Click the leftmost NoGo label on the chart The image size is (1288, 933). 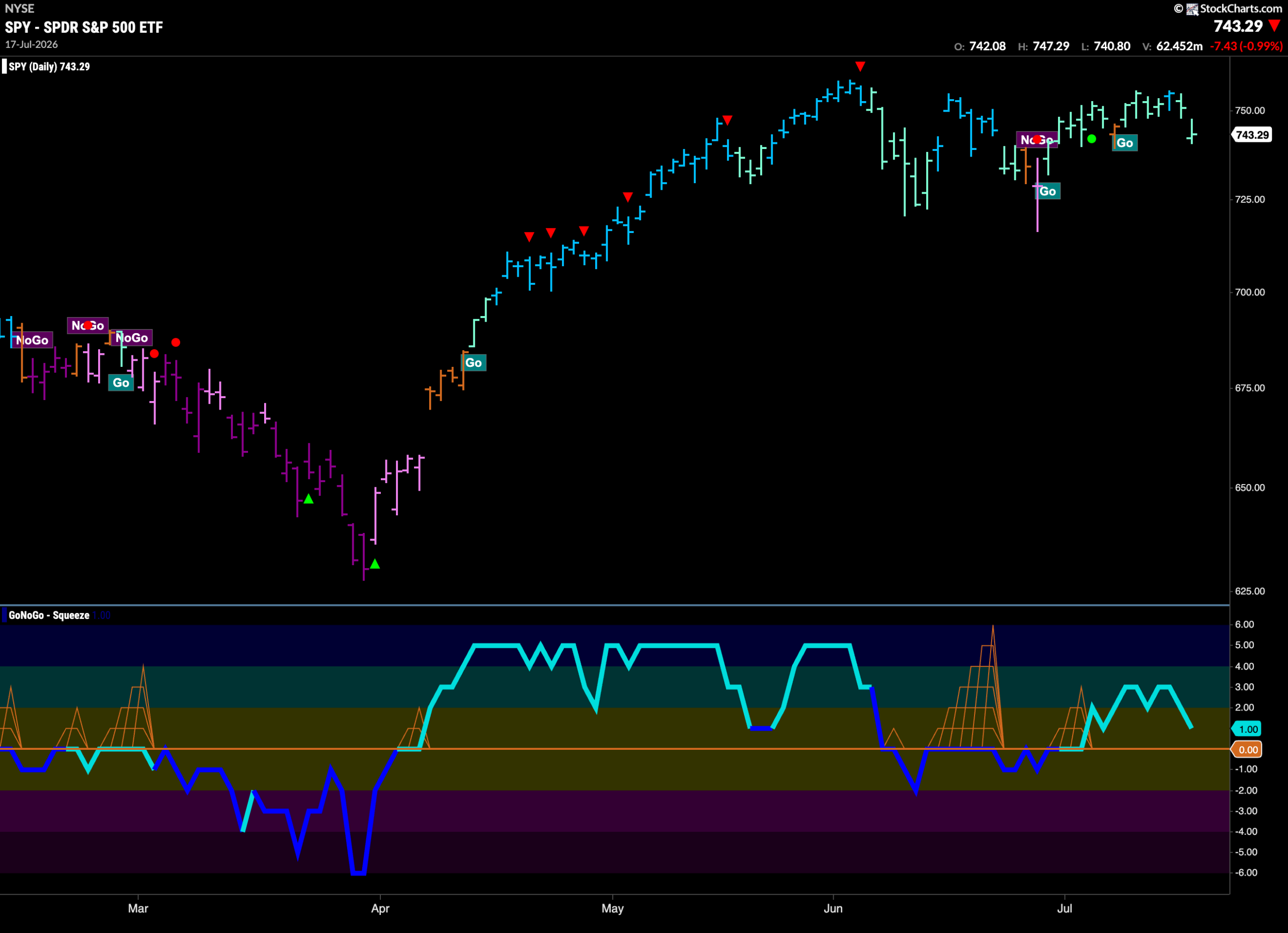pos(32,340)
